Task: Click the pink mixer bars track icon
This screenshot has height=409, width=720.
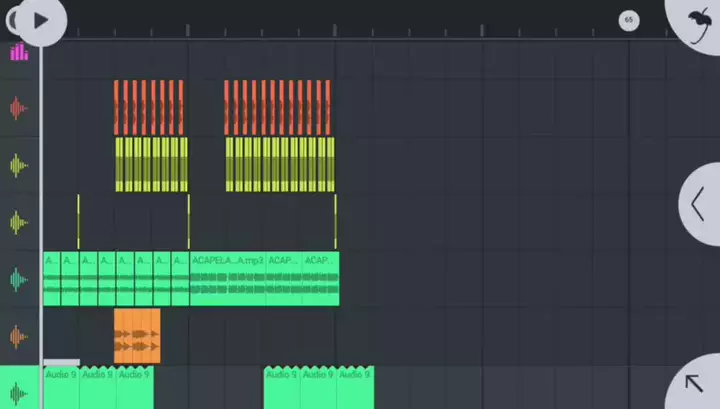Action: (18, 52)
